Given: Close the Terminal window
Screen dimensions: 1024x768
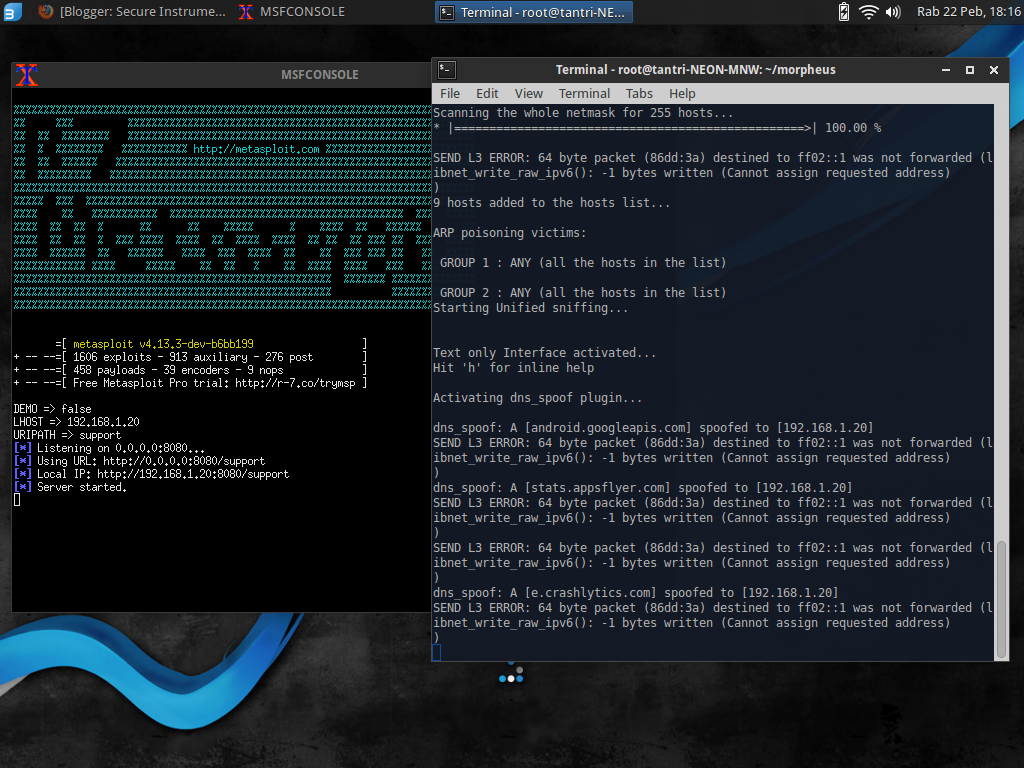Looking at the screenshot, I should [x=994, y=70].
